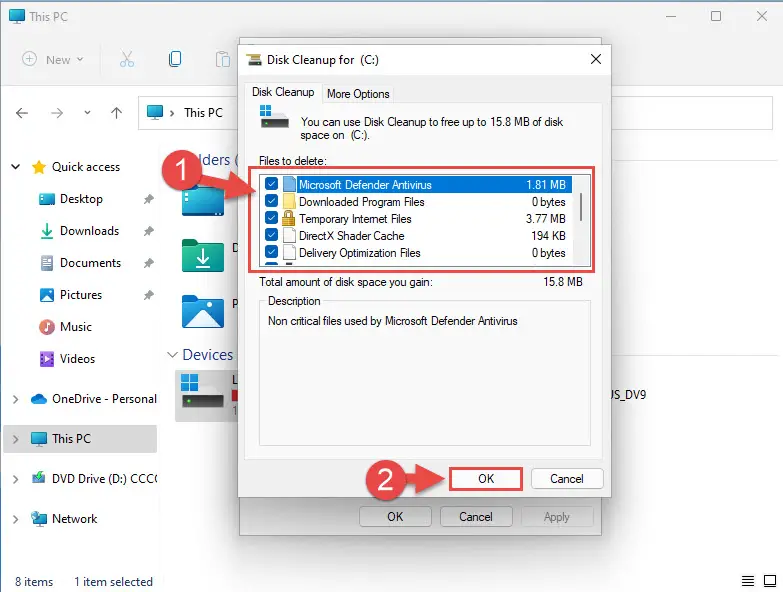This screenshot has width=783, height=592.
Task: Click the Cut scissors icon in toolbar
Action: (x=127, y=59)
